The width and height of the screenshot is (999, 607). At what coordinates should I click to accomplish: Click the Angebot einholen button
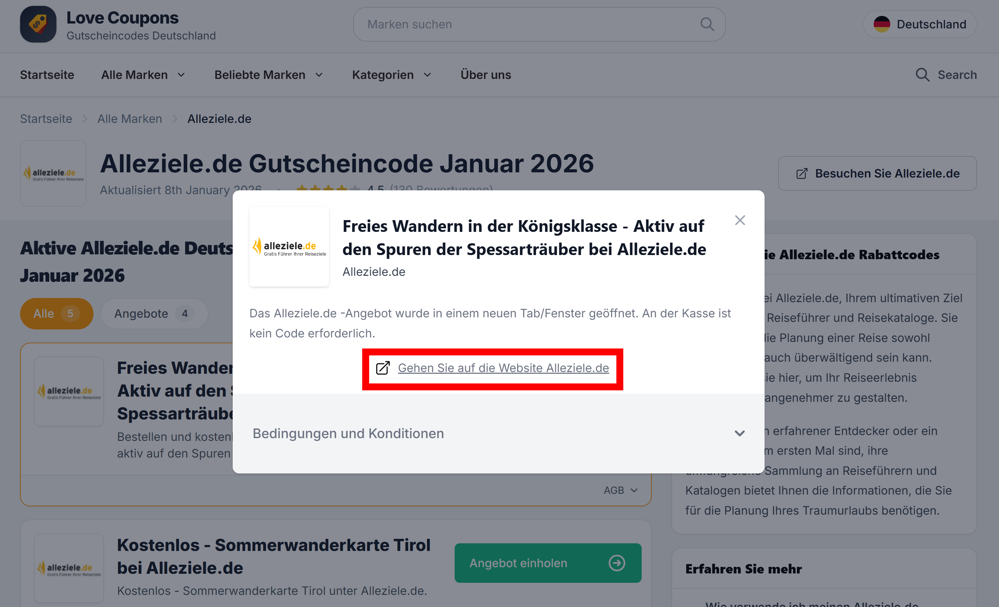[548, 563]
